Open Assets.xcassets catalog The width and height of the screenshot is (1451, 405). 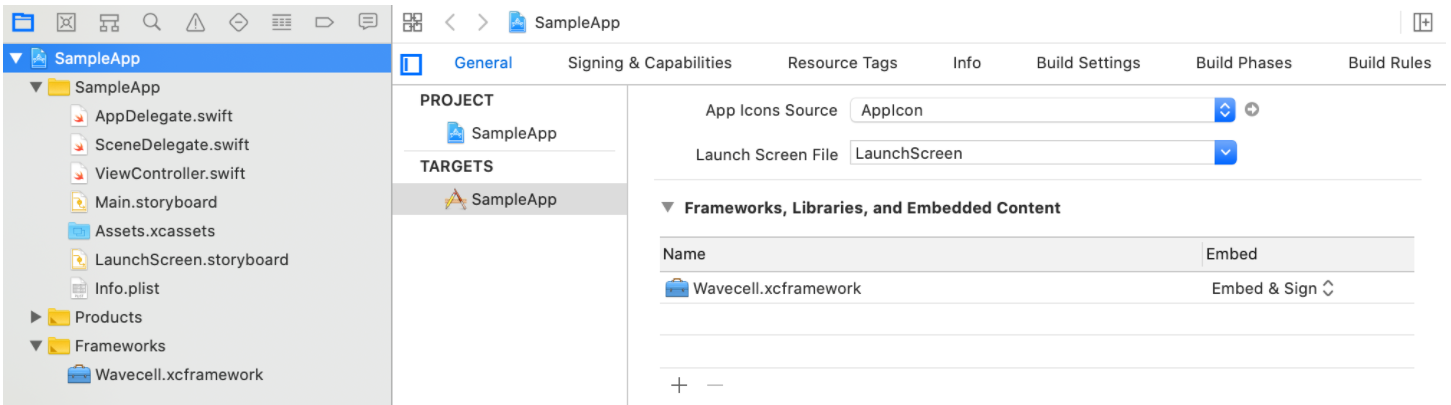click(142, 231)
